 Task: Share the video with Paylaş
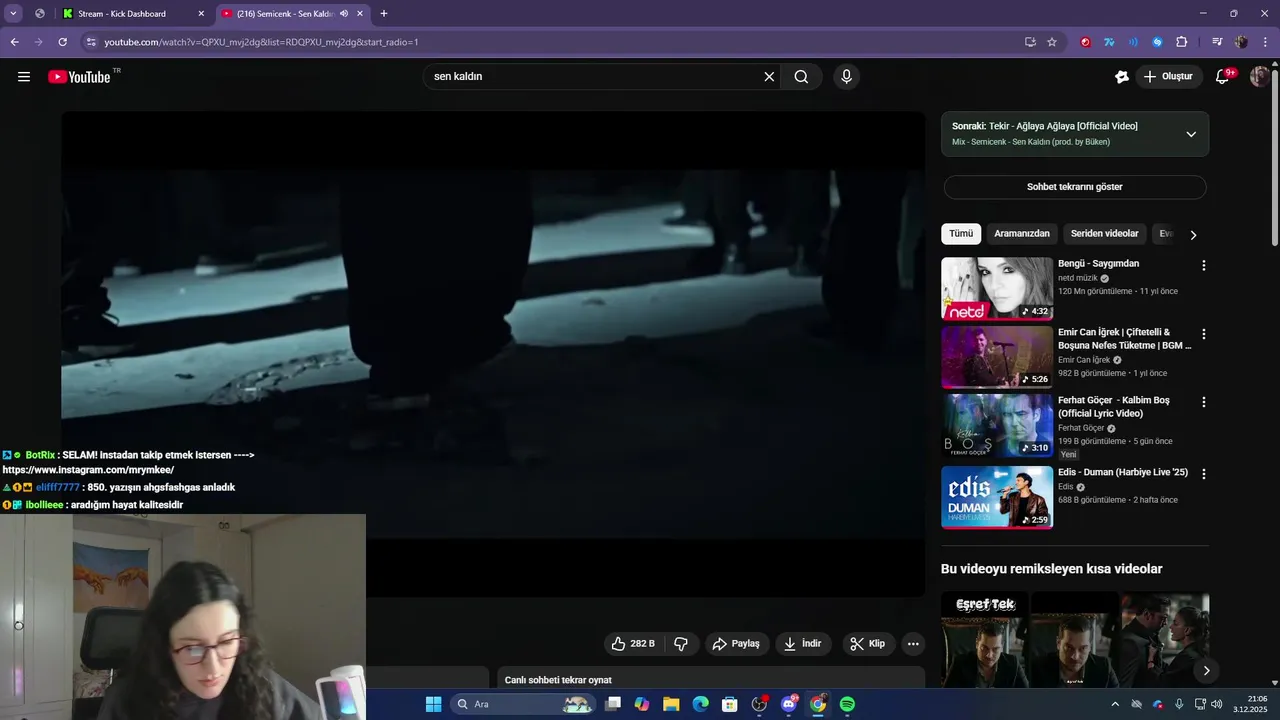tap(736, 644)
